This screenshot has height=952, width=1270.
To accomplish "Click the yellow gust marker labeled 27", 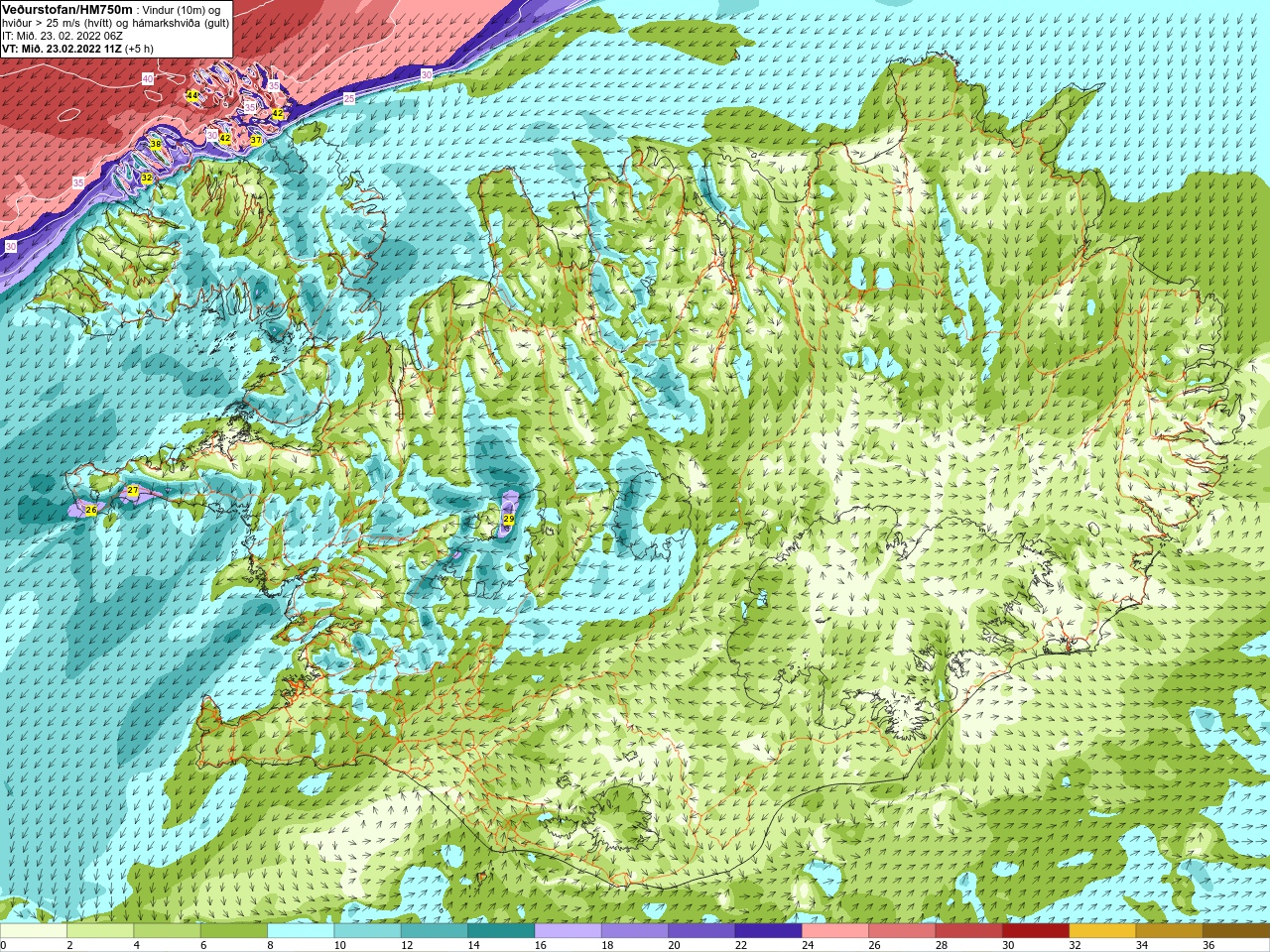I will coord(133,491).
